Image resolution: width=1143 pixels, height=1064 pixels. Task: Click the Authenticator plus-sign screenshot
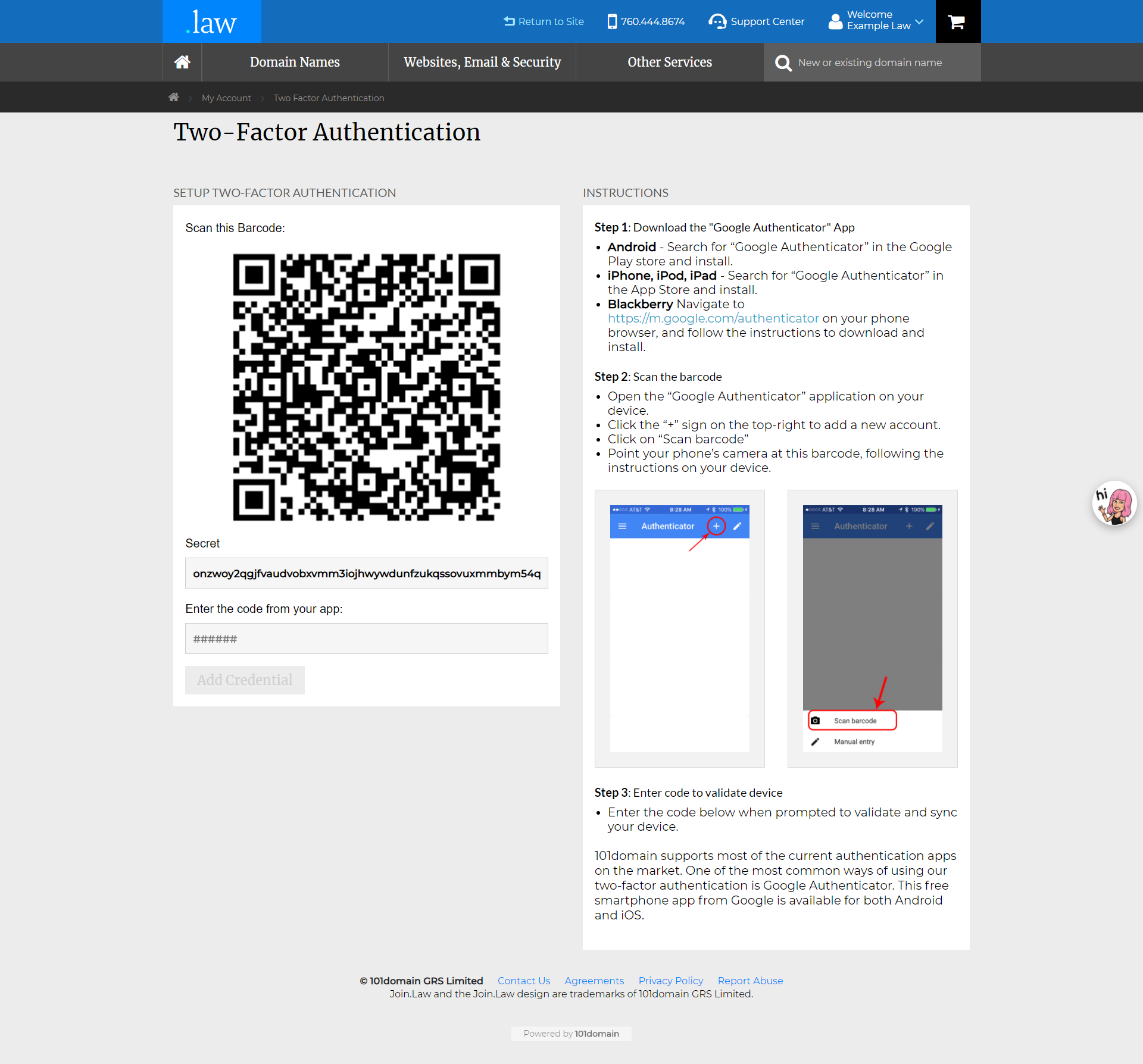(x=680, y=628)
